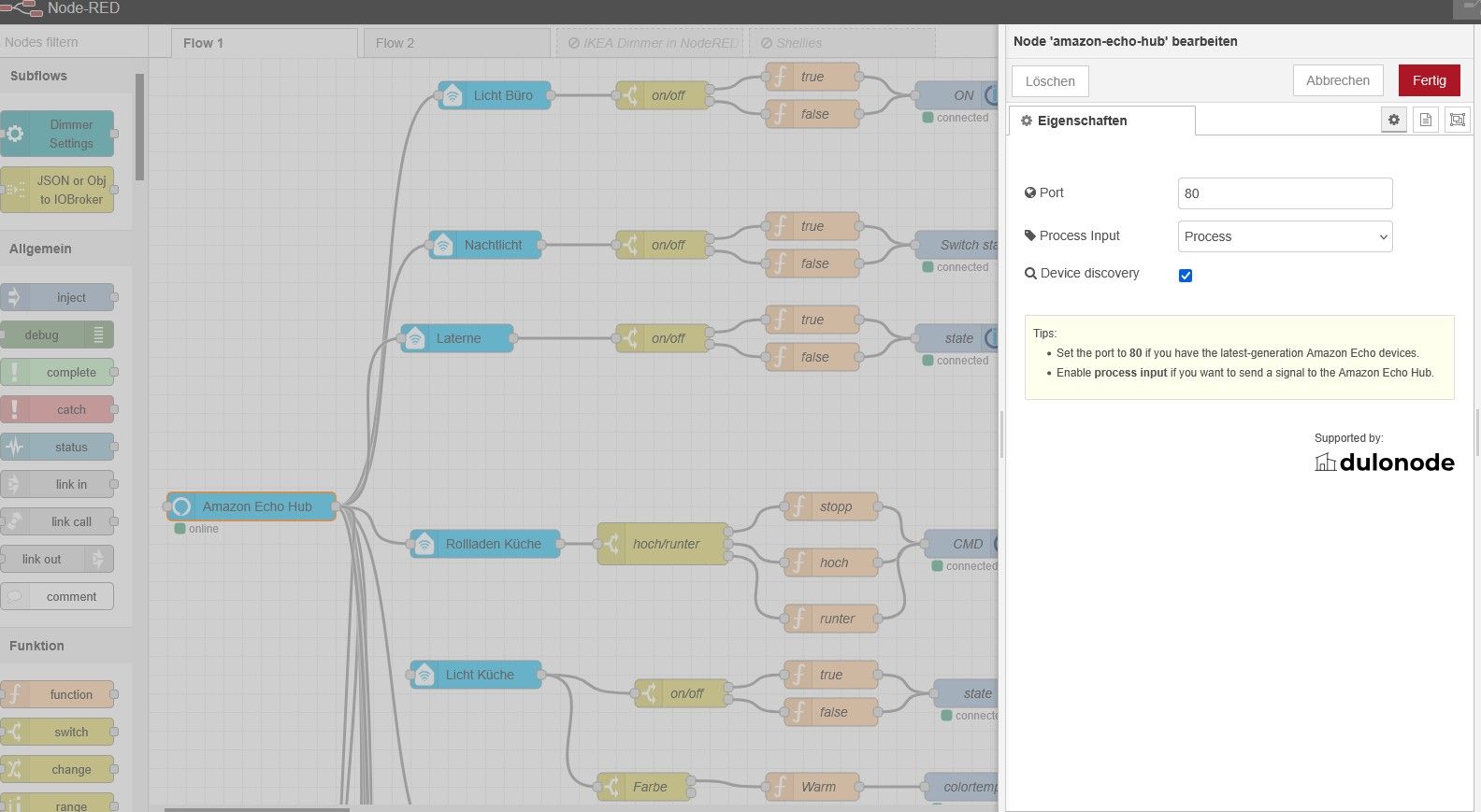Select the Rollladen Küche device node
Image resolution: width=1481 pixels, height=812 pixels.
485,544
